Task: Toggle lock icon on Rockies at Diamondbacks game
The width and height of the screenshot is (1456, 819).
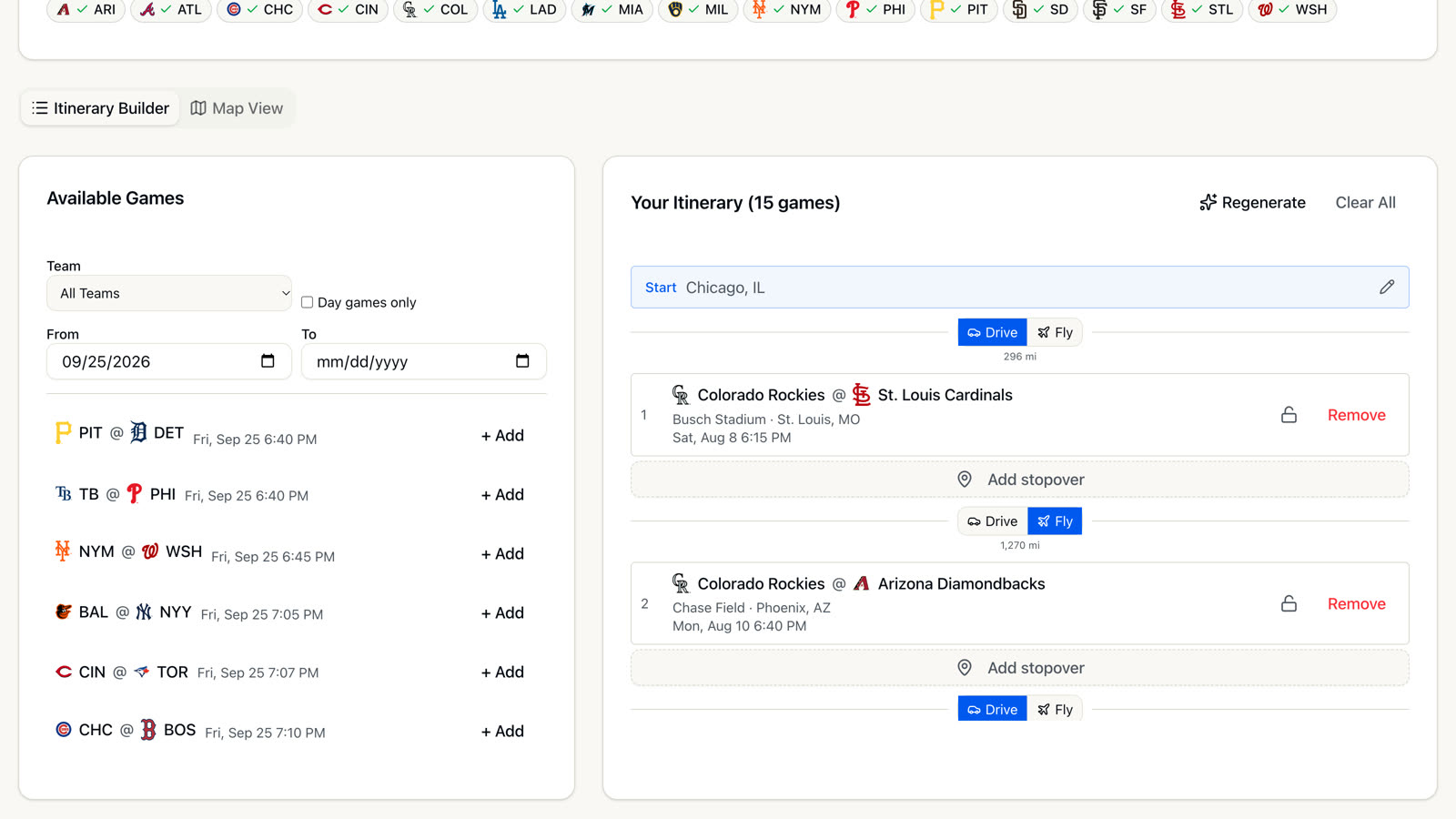Action: (x=1289, y=603)
